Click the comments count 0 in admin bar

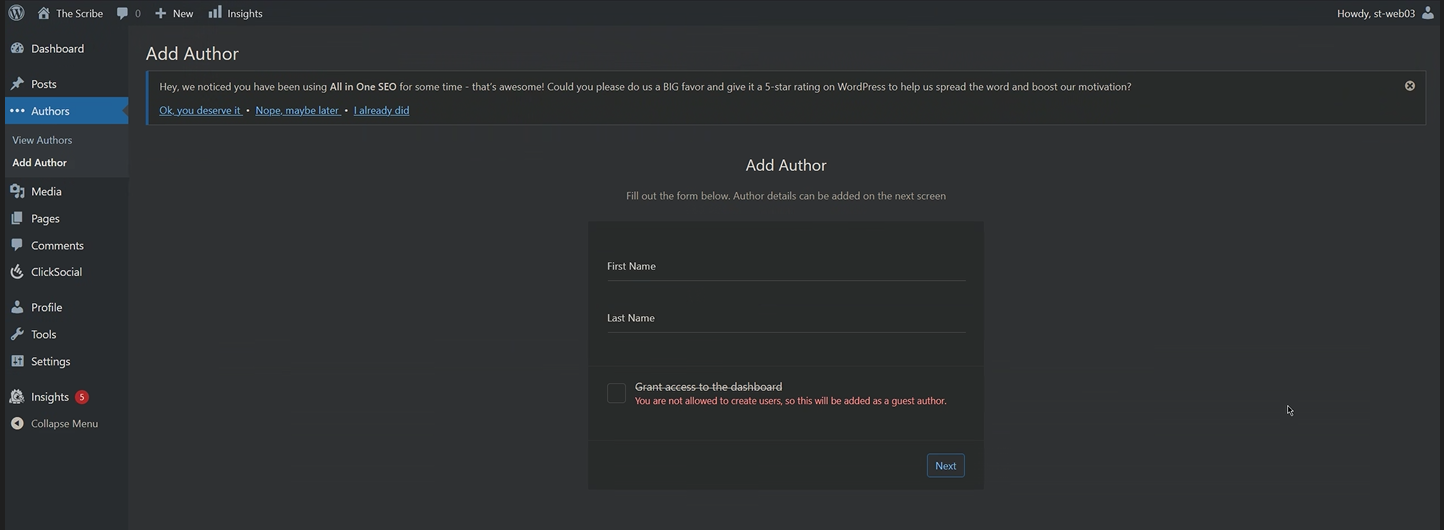(x=137, y=13)
